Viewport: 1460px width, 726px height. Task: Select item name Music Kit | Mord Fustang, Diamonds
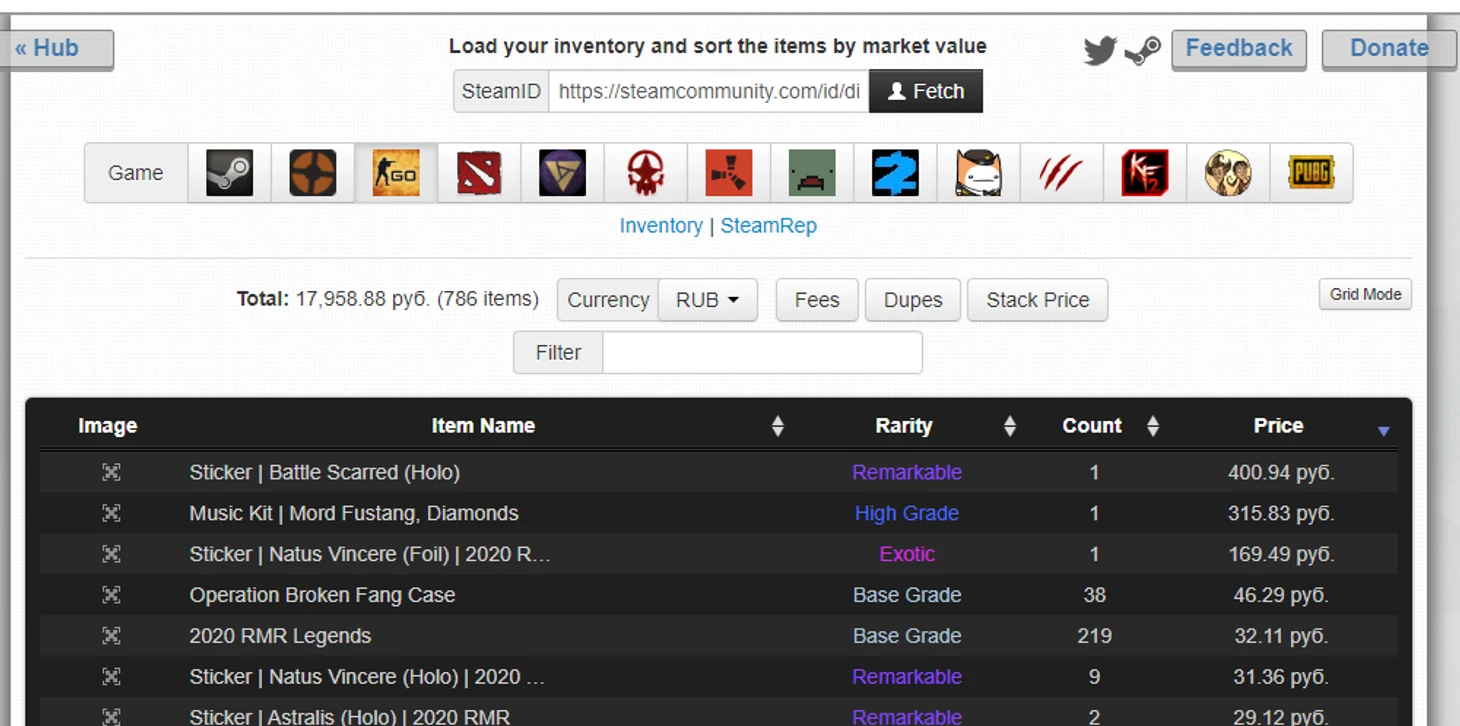pos(354,513)
